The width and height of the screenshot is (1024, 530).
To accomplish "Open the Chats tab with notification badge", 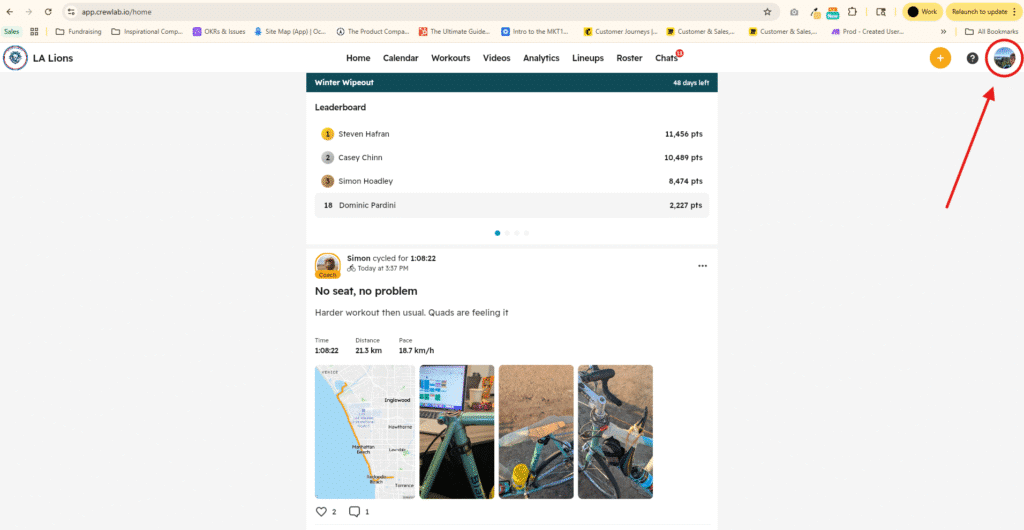I will 666,58.
